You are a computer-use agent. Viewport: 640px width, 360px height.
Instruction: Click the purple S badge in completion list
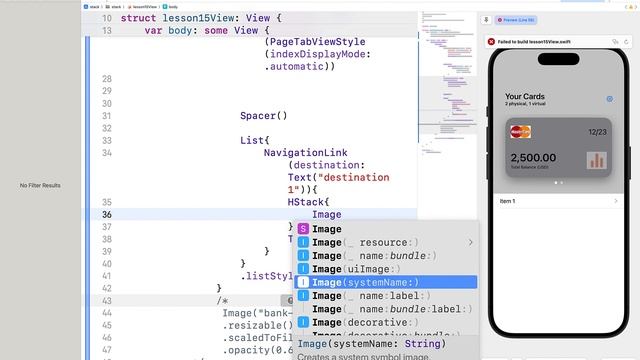coord(303,229)
